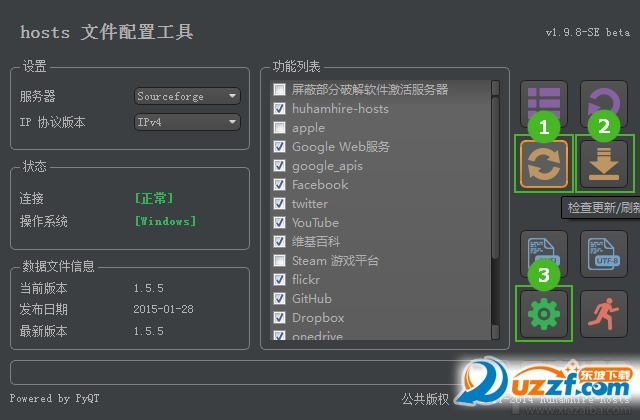
Task: Click the ANSI file export icon
Action: click(543, 254)
